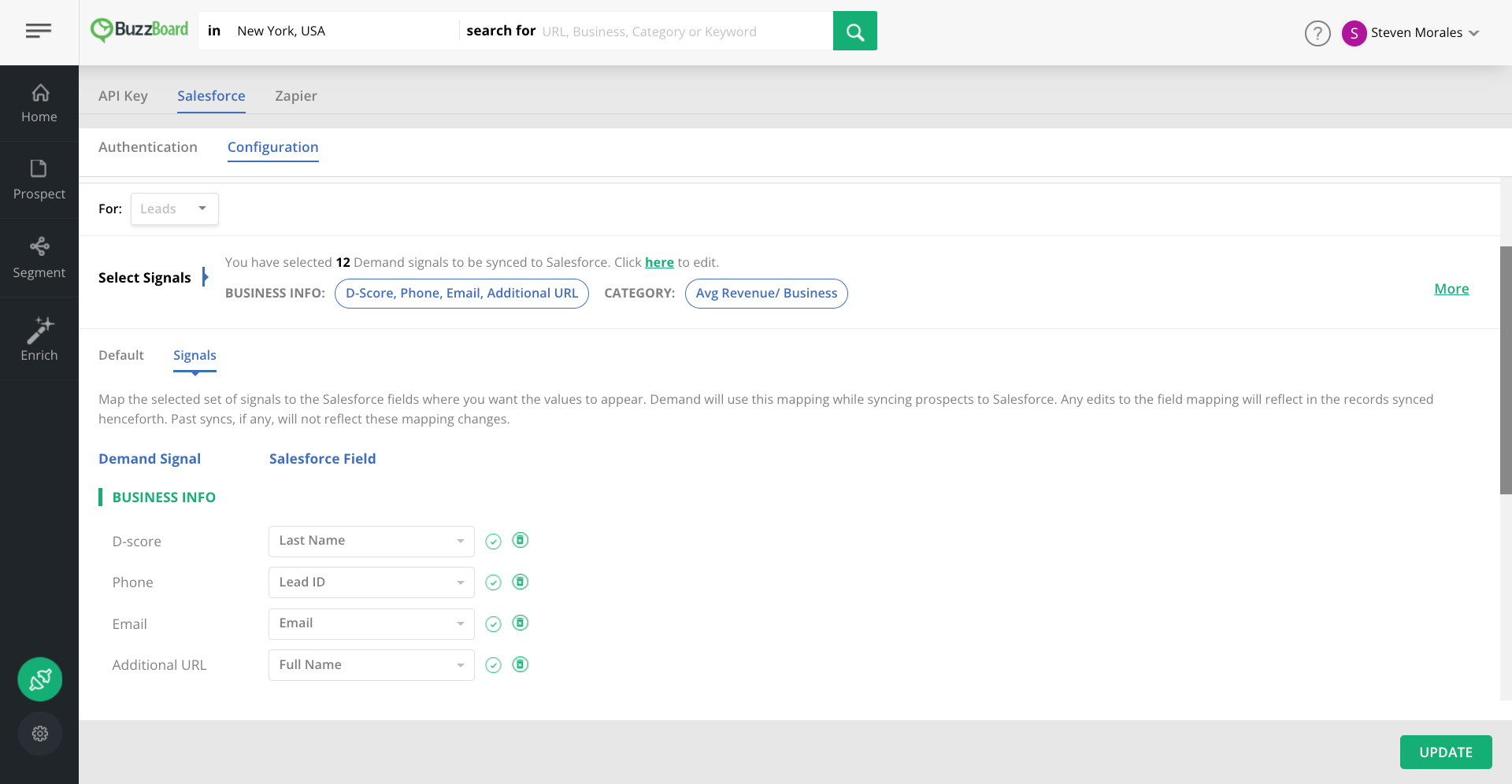Click the Additional URL signal label
This screenshot has width=1512, height=784.
tap(160, 665)
